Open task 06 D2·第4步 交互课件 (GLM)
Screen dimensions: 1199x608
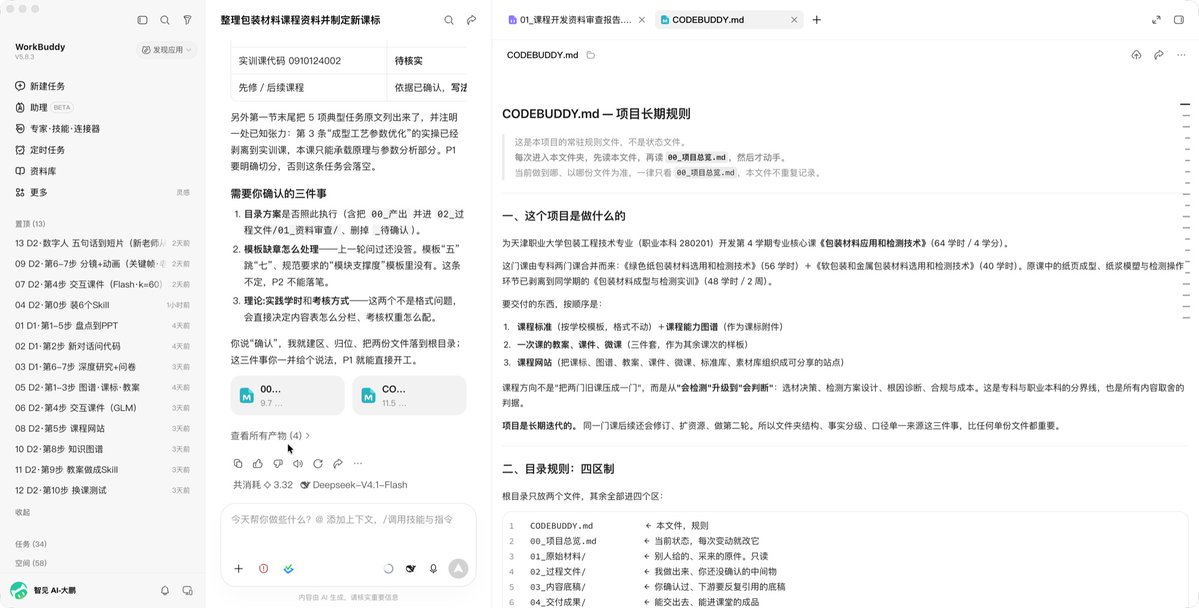coord(102,408)
